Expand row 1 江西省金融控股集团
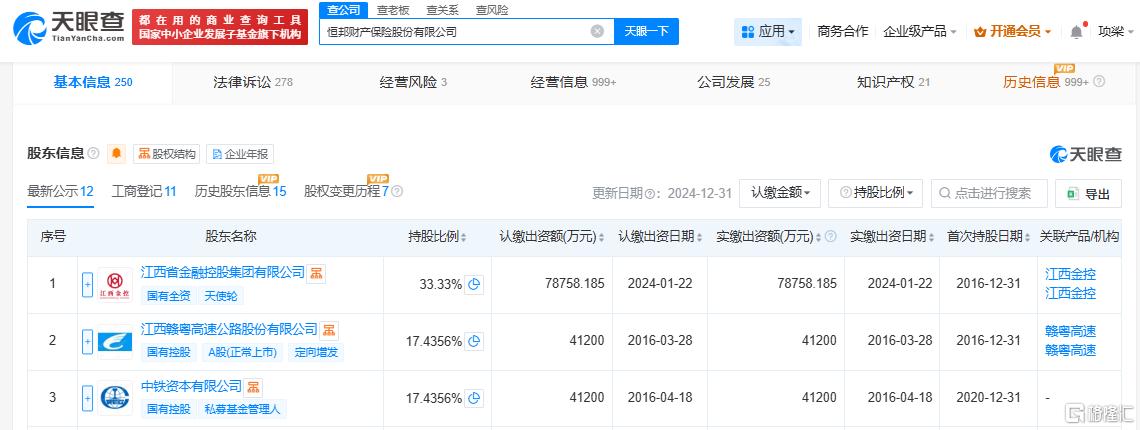The height and width of the screenshot is (430, 1140). click(x=87, y=284)
